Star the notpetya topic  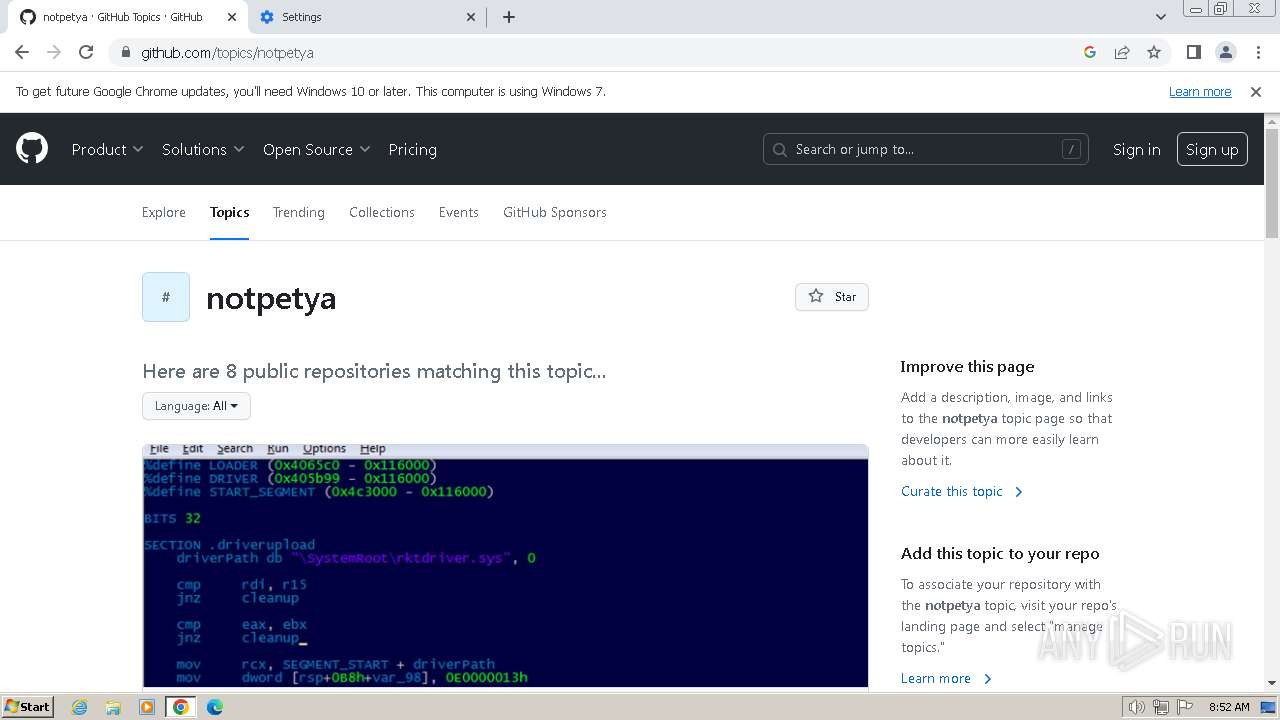[832, 297]
